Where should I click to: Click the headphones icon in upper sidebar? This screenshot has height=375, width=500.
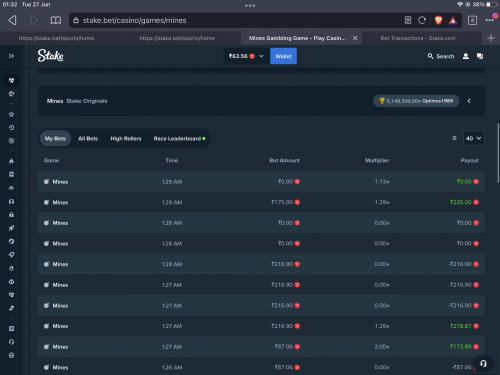tap(11, 201)
